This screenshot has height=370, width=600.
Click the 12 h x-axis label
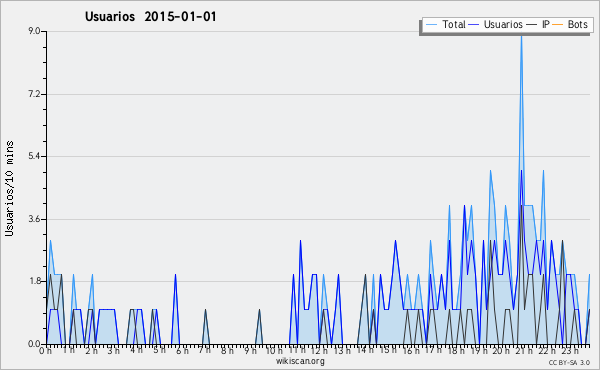319,350
